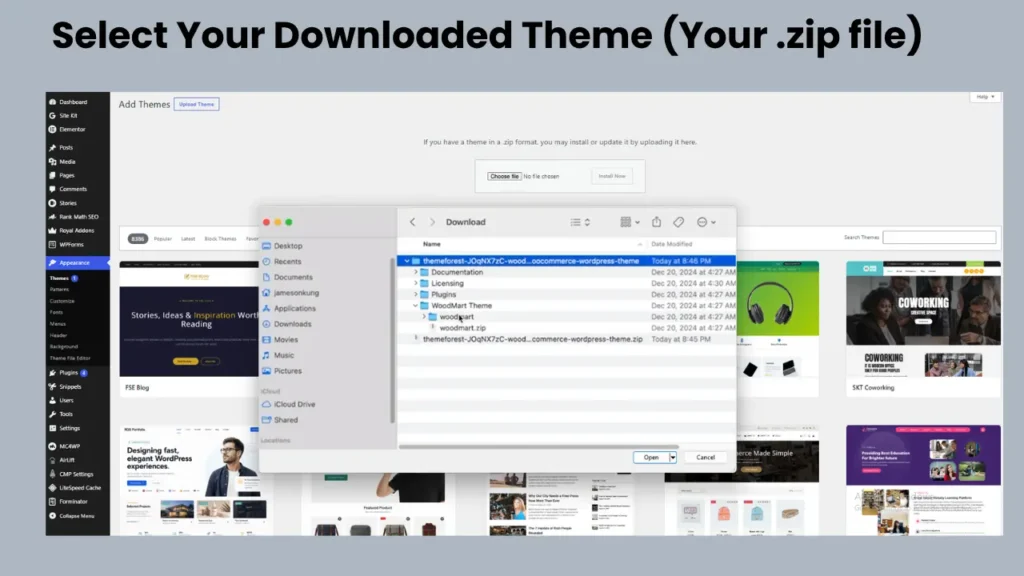
Task: Select the Applications sidebar location
Action: tap(294, 308)
